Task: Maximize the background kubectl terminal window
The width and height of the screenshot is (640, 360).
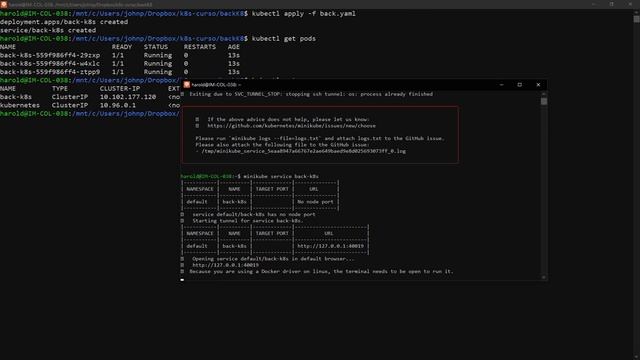Action: (x=611, y=4)
